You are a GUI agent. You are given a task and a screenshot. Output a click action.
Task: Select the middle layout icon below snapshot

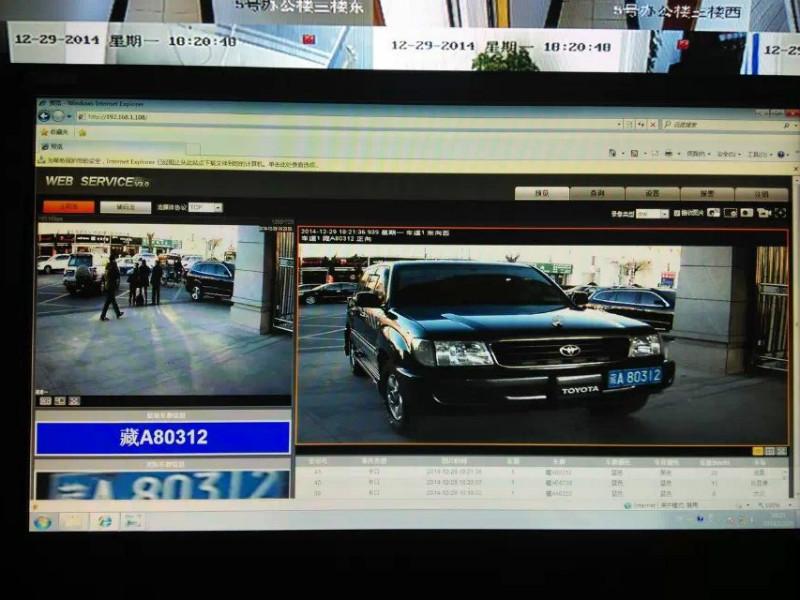point(770,451)
